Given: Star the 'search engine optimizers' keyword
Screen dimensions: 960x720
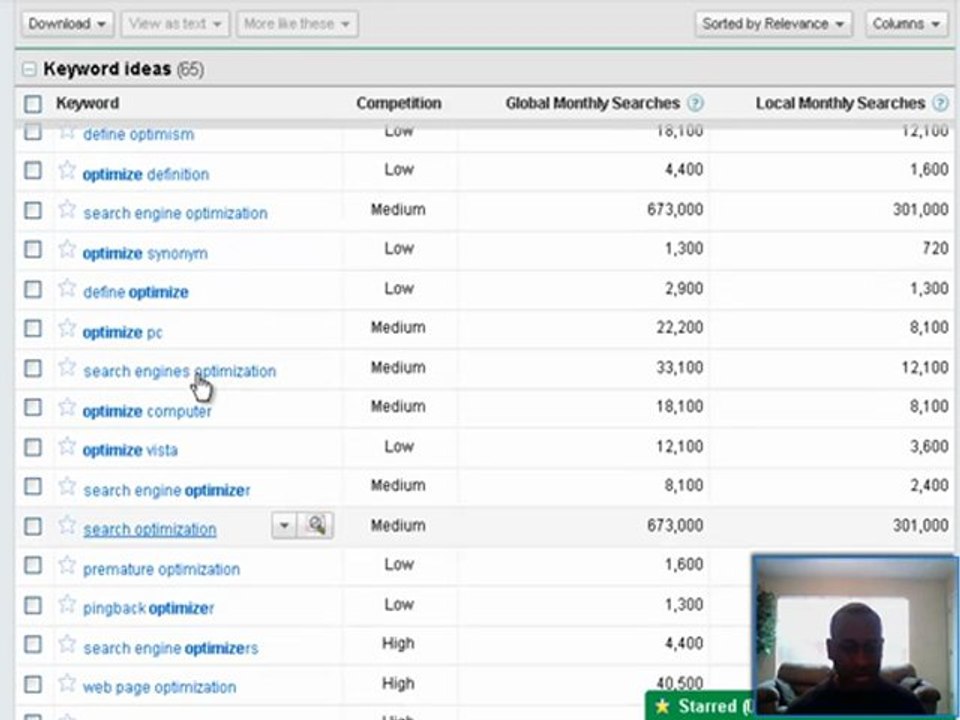Looking at the screenshot, I should click(x=67, y=644).
